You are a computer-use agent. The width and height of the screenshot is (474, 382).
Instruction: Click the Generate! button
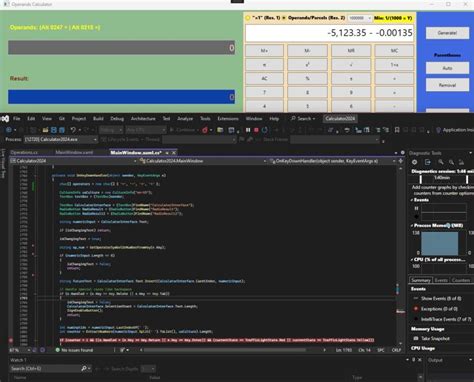click(x=447, y=33)
